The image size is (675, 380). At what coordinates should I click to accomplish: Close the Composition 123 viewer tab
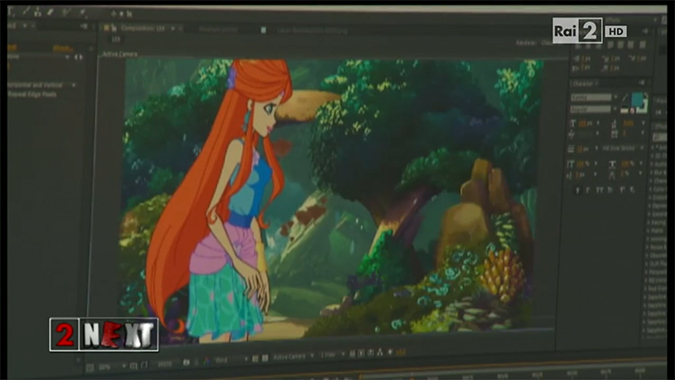pyautogui.click(x=181, y=28)
